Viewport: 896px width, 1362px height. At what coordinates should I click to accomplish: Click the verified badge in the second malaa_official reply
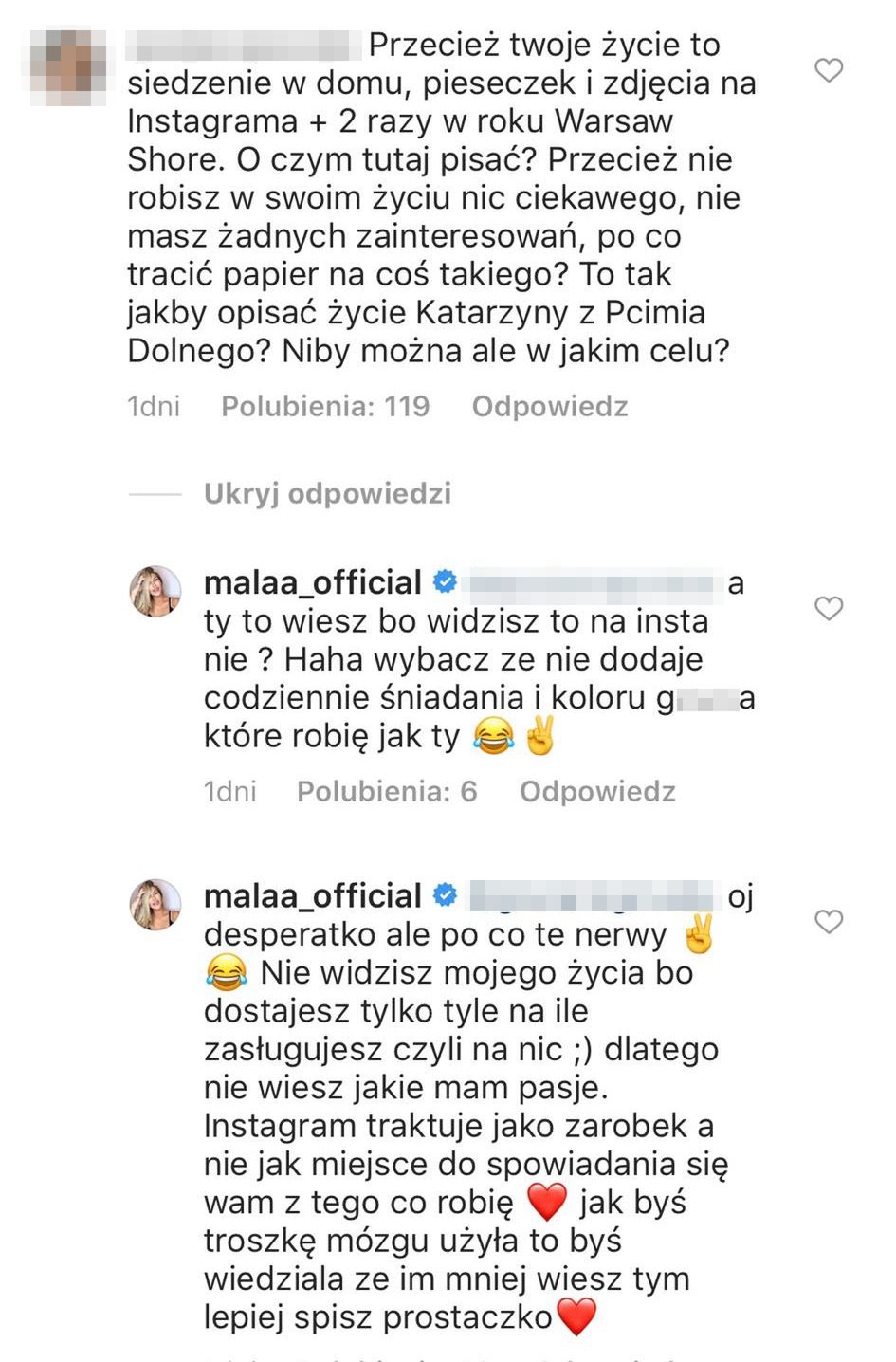tap(445, 894)
